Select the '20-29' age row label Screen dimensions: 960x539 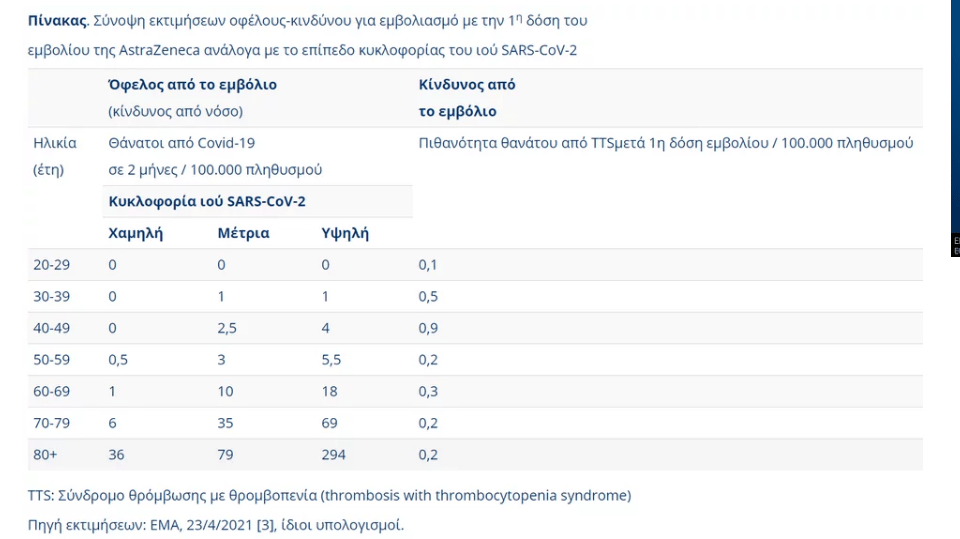(51, 265)
